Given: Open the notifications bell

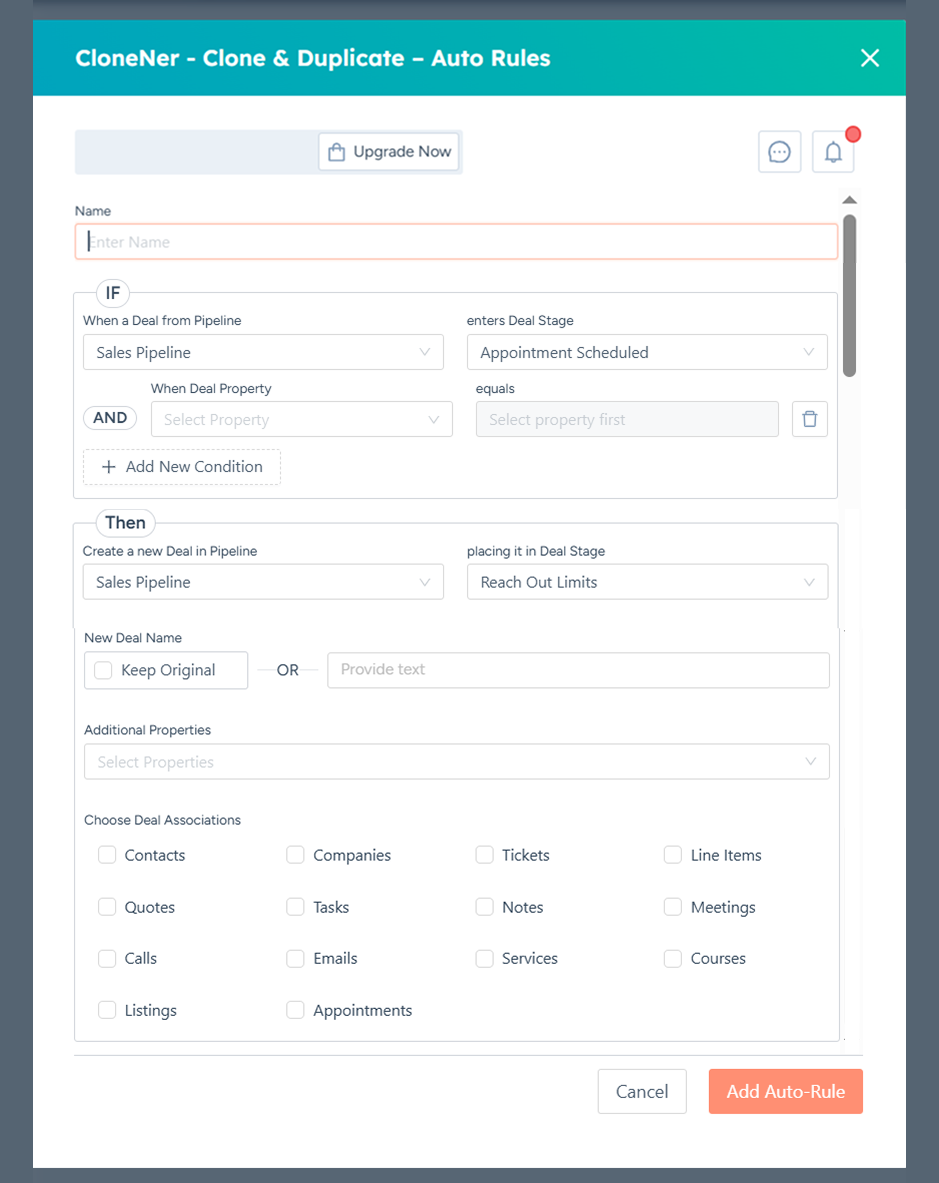Looking at the screenshot, I should coord(833,152).
